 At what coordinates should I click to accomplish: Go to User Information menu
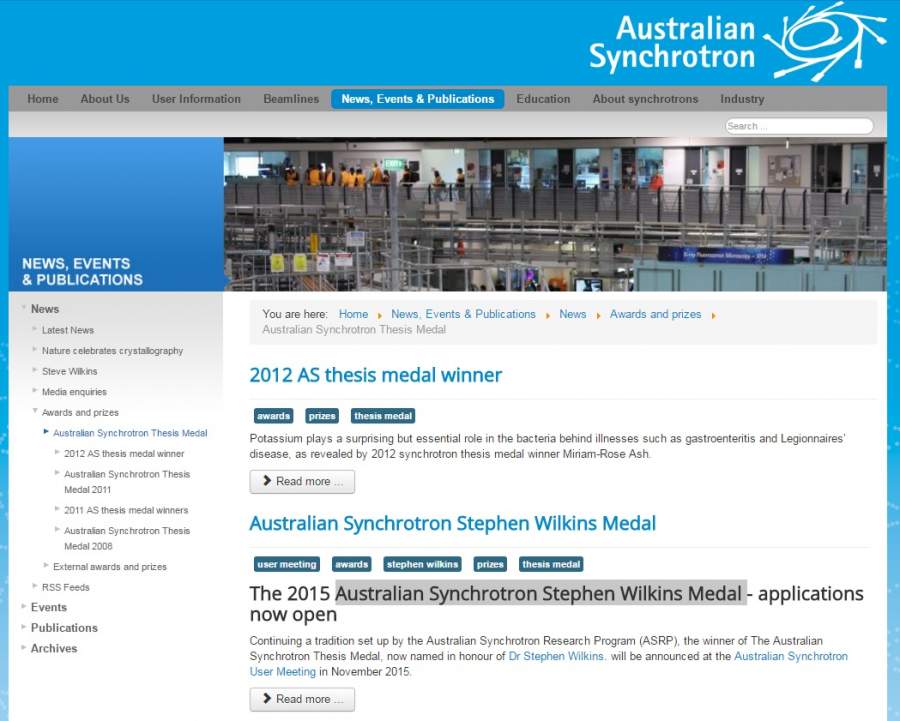196,99
